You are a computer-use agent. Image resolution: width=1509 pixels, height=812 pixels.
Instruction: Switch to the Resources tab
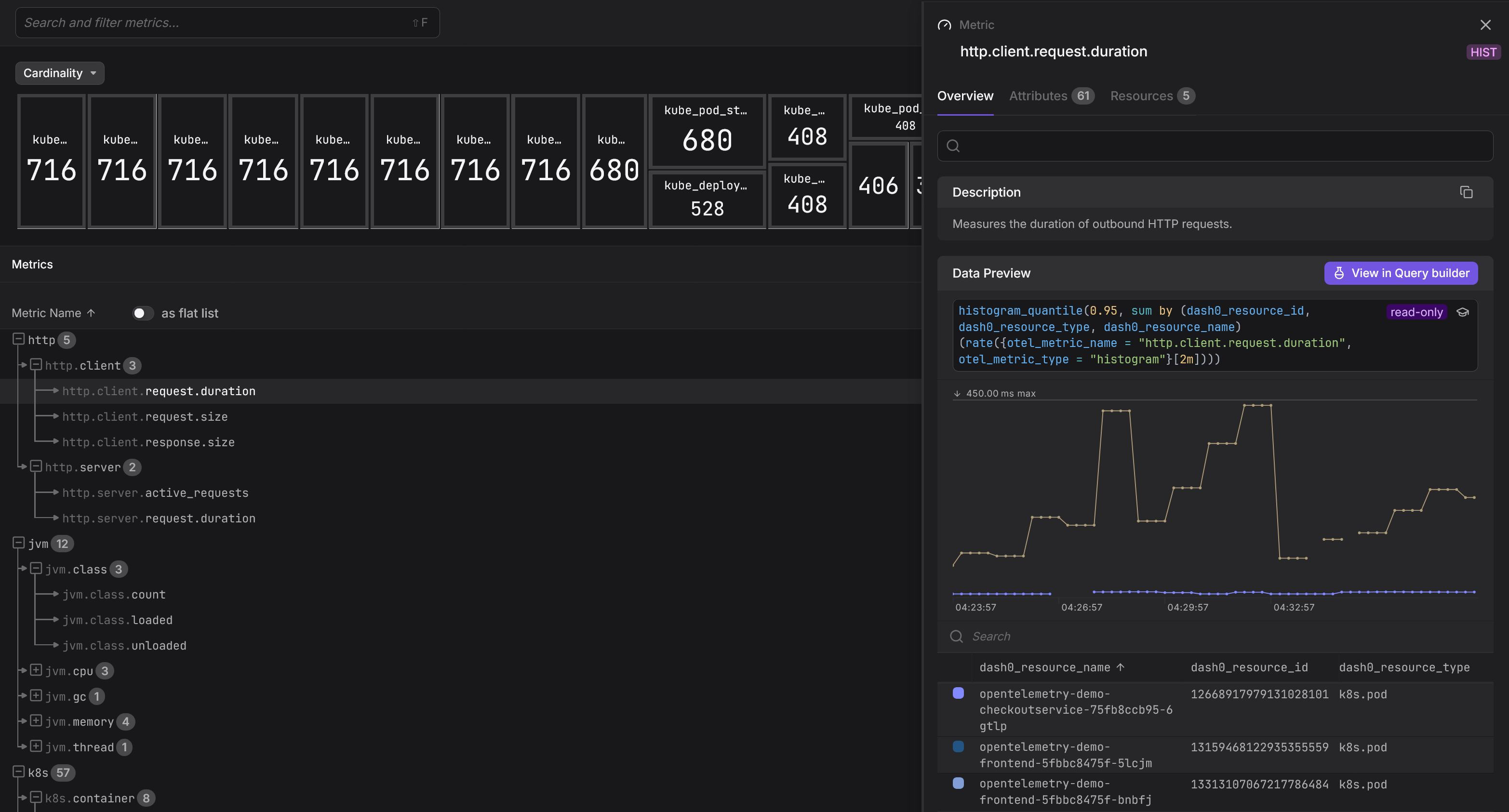coord(1152,96)
